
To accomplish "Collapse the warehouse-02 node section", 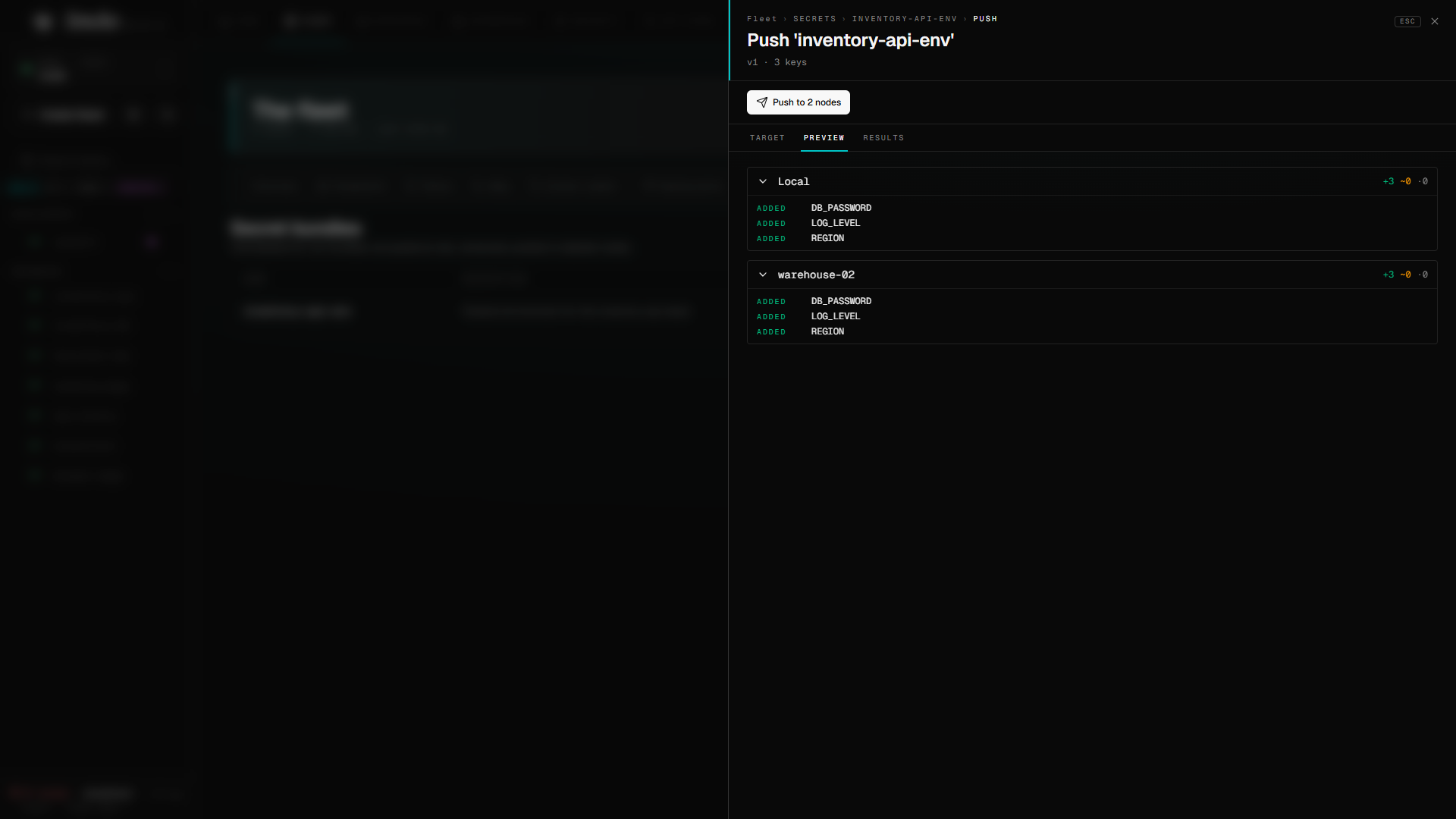I will (x=763, y=275).
